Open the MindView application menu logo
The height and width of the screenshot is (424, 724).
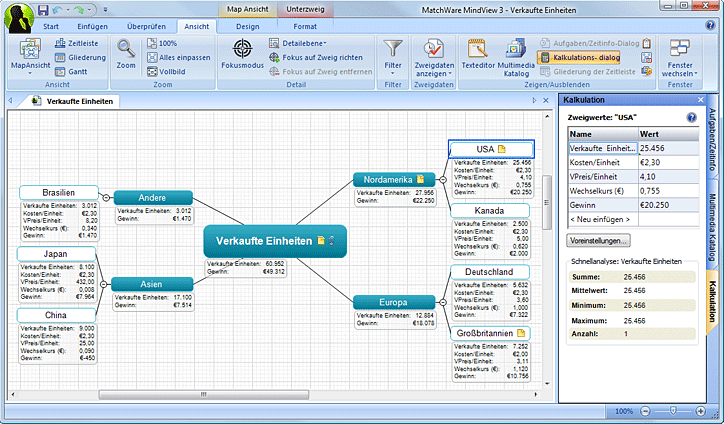coord(19,17)
